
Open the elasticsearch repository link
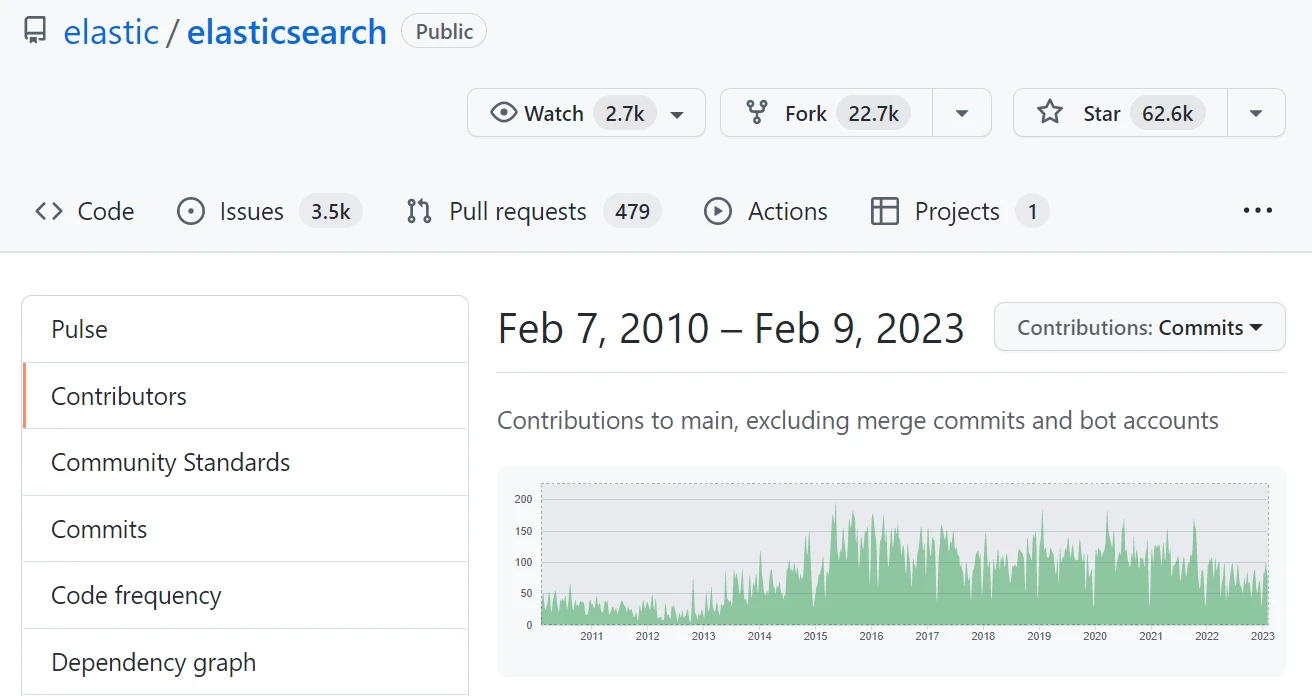[286, 32]
